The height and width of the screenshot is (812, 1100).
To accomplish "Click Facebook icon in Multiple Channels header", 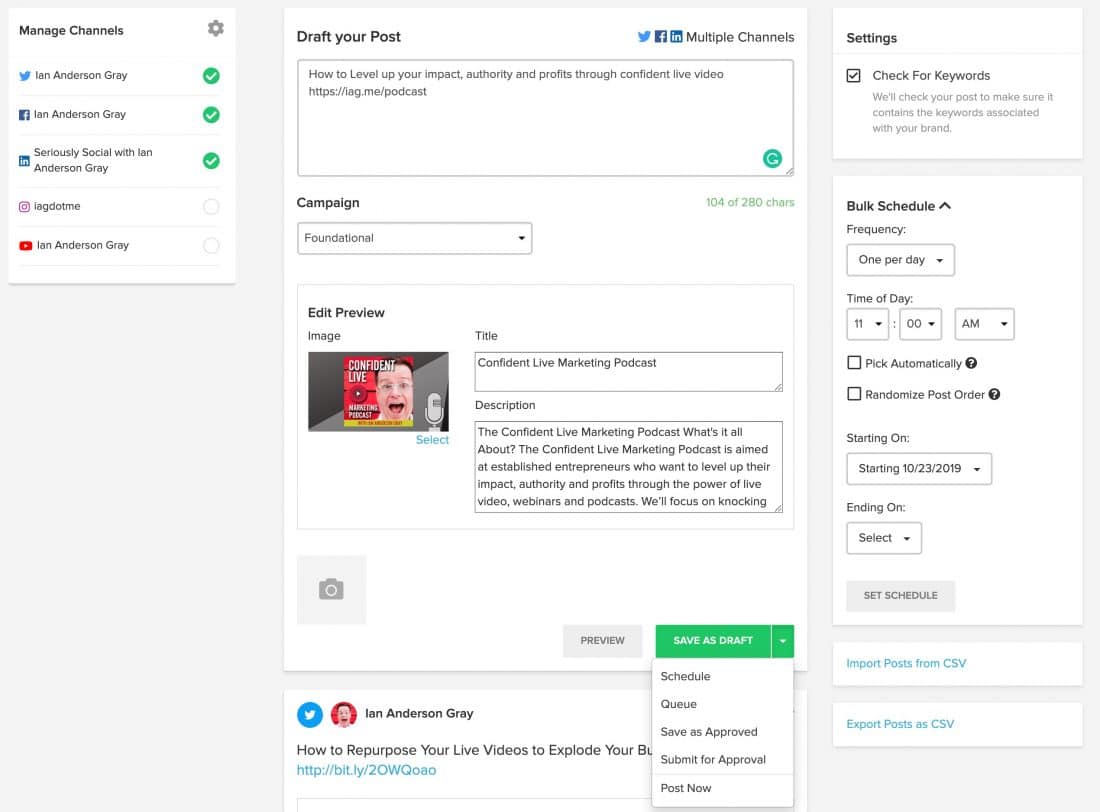I will tap(661, 36).
